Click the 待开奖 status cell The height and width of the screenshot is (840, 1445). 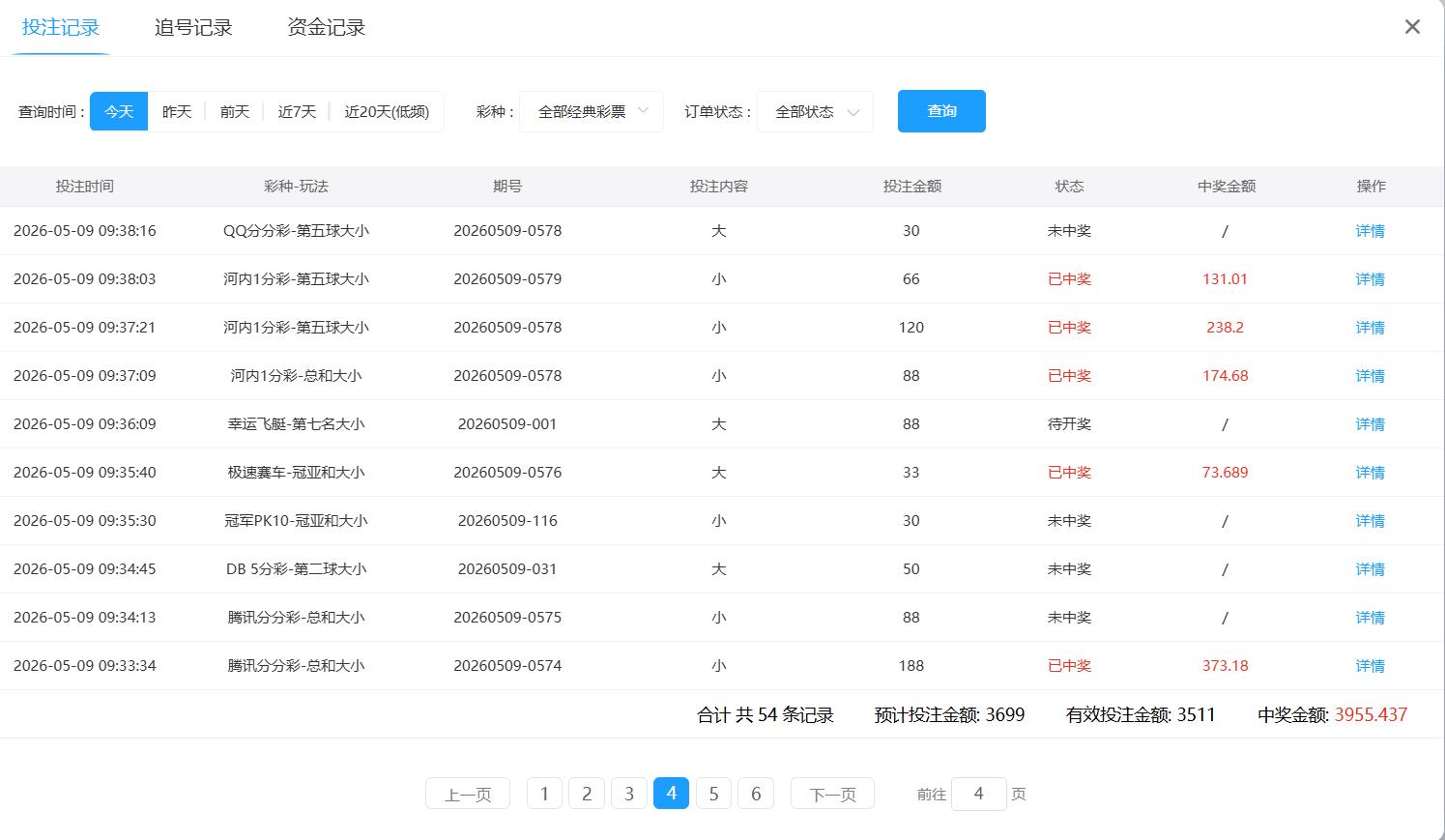[x=1069, y=424]
